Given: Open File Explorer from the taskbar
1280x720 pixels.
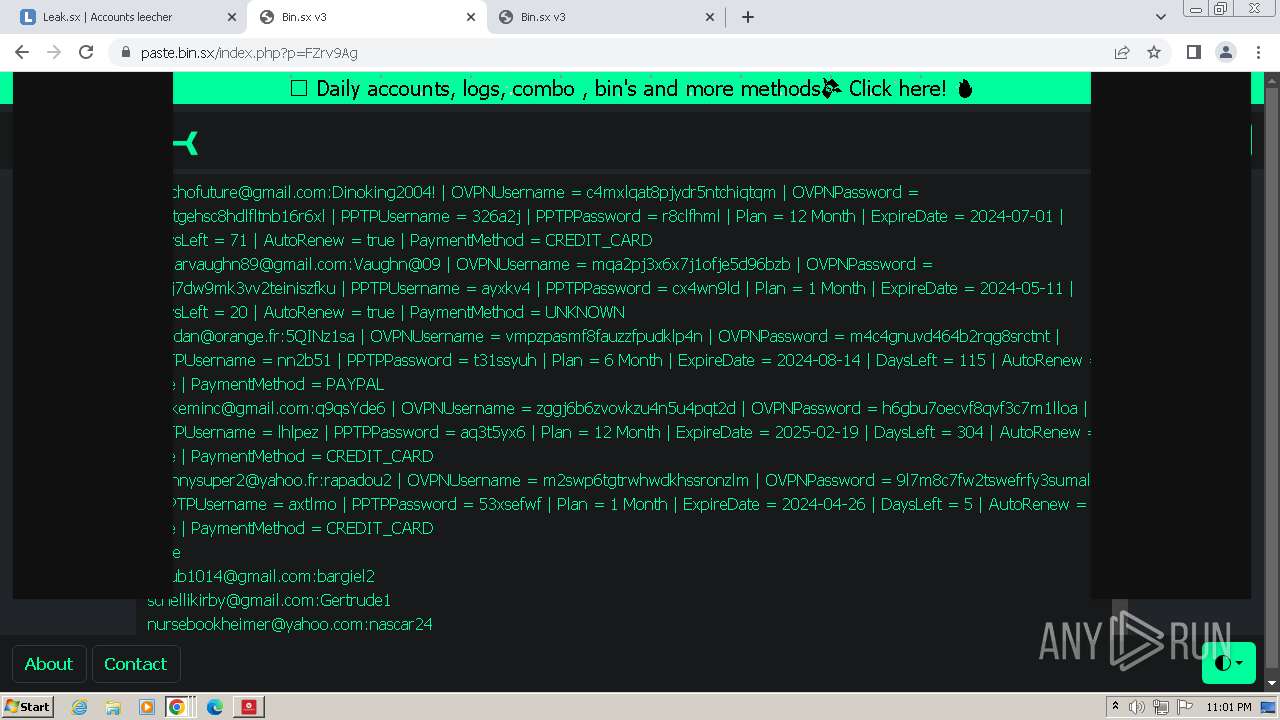Looking at the screenshot, I should click(x=113, y=707).
